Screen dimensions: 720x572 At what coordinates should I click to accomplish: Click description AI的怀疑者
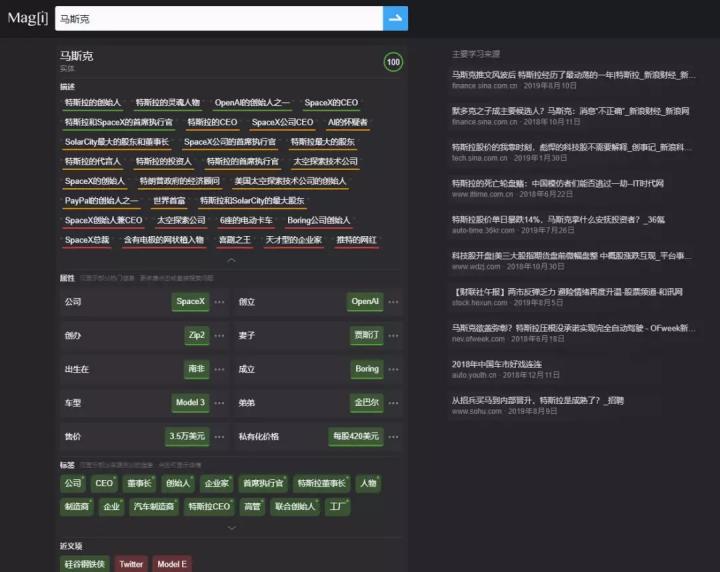pyautogui.click(x=348, y=122)
